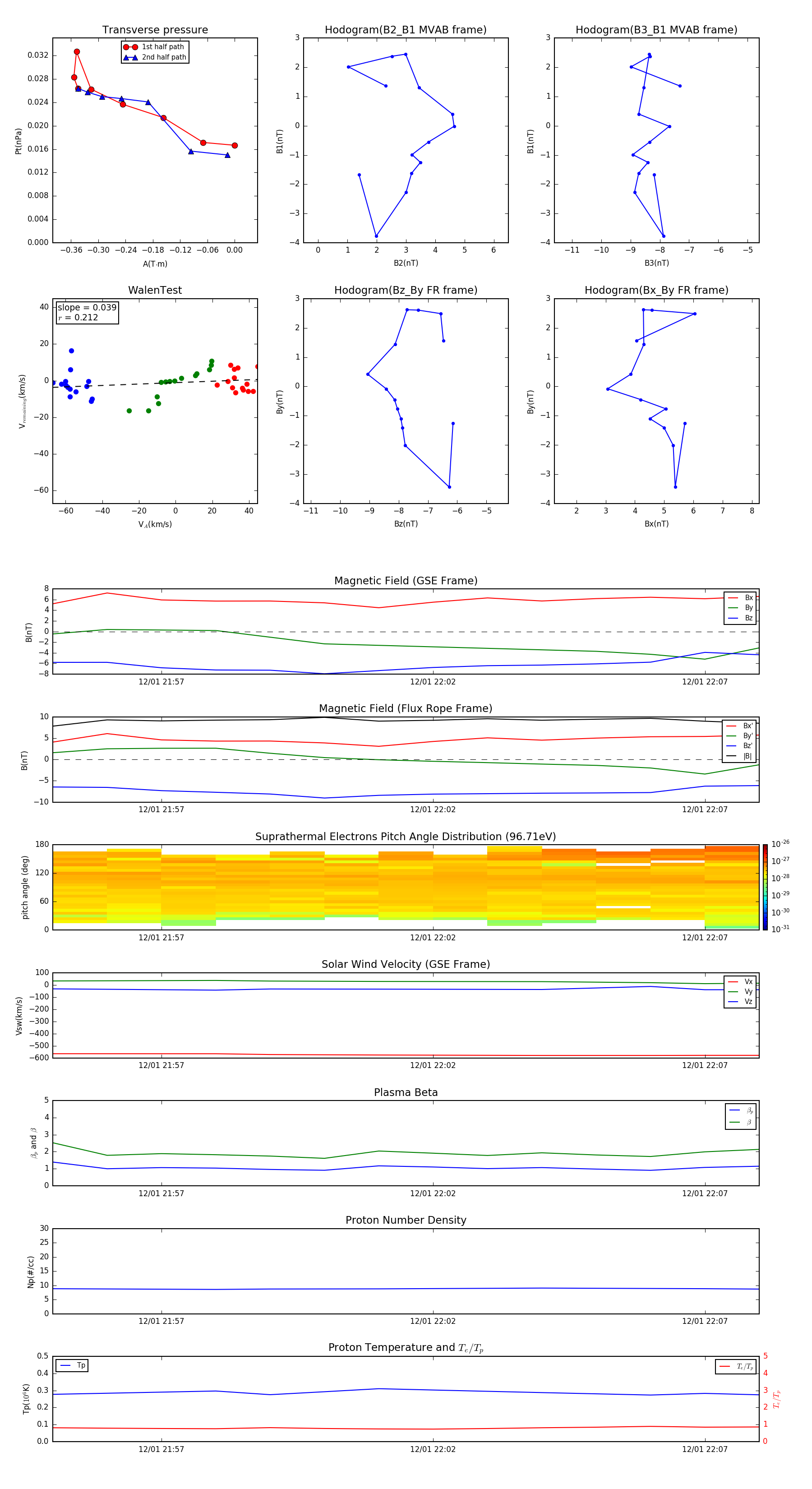Click the Bz(nT) axis label
The height and width of the screenshot is (1489, 812).
click(x=406, y=524)
